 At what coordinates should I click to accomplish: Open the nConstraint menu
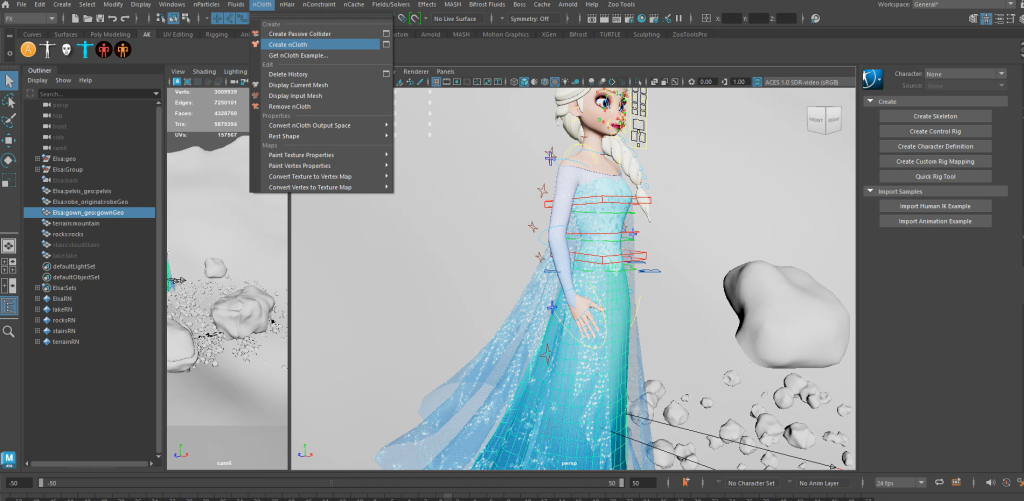tap(319, 5)
